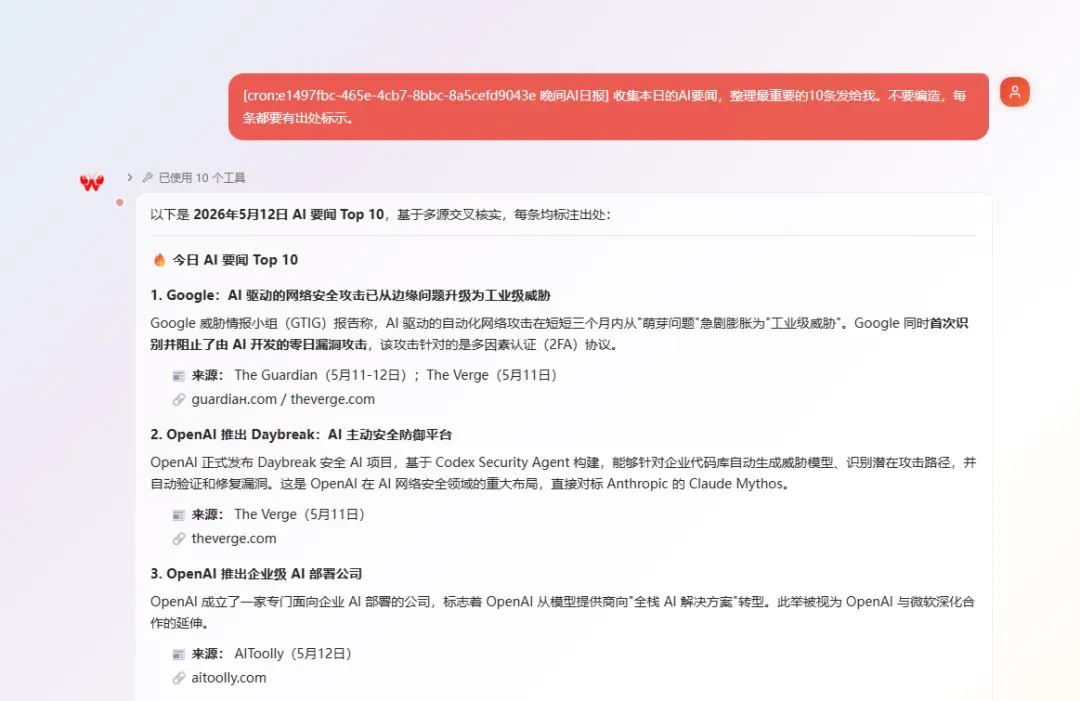1080x701 pixels.
Task: Click the user avatar icon beside the red message
Action: 1015,92
